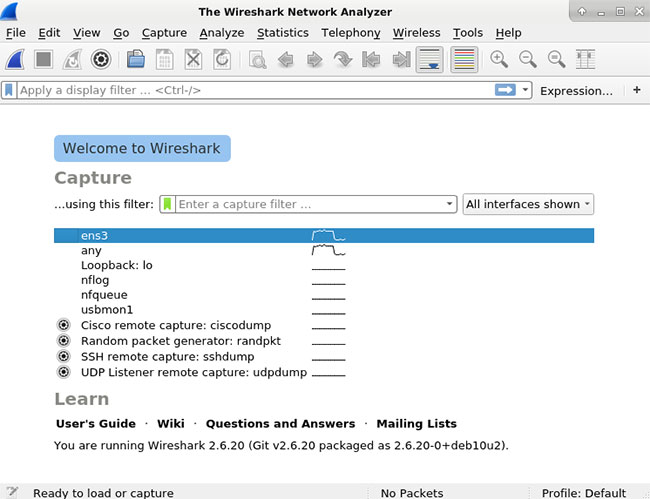This screenshot has height=499, width=650.
Task: Click the Go to specified packet icon
Action: click(x=343, y=60)
